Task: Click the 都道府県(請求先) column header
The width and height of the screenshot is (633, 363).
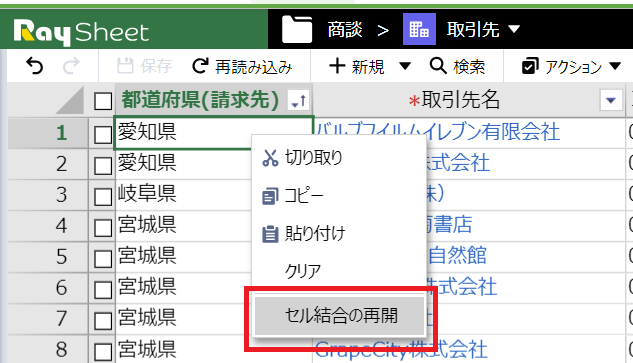Action: tap(200, 100)
